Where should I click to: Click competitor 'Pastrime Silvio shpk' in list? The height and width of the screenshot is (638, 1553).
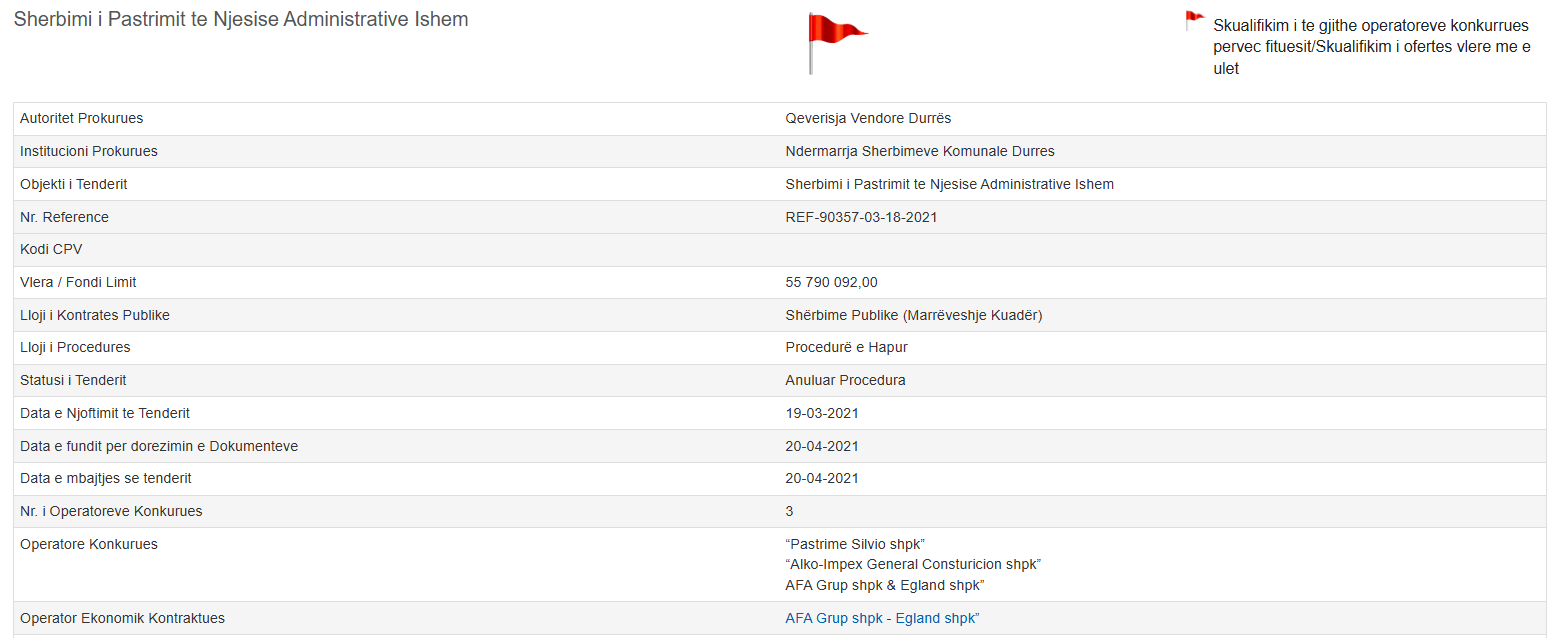pyautogui.click(x=855, y=544)
